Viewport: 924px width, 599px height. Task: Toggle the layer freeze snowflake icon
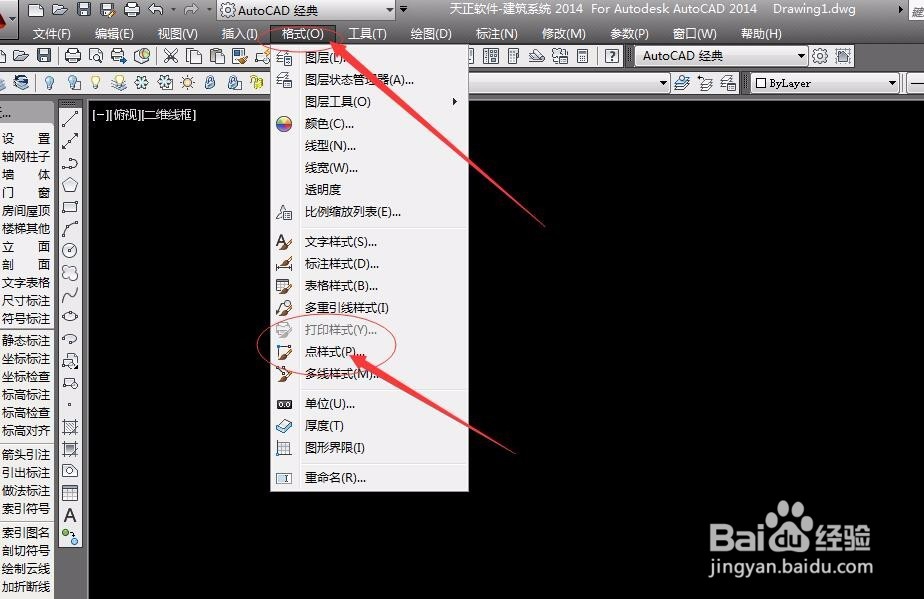click(x=141, y=83)
